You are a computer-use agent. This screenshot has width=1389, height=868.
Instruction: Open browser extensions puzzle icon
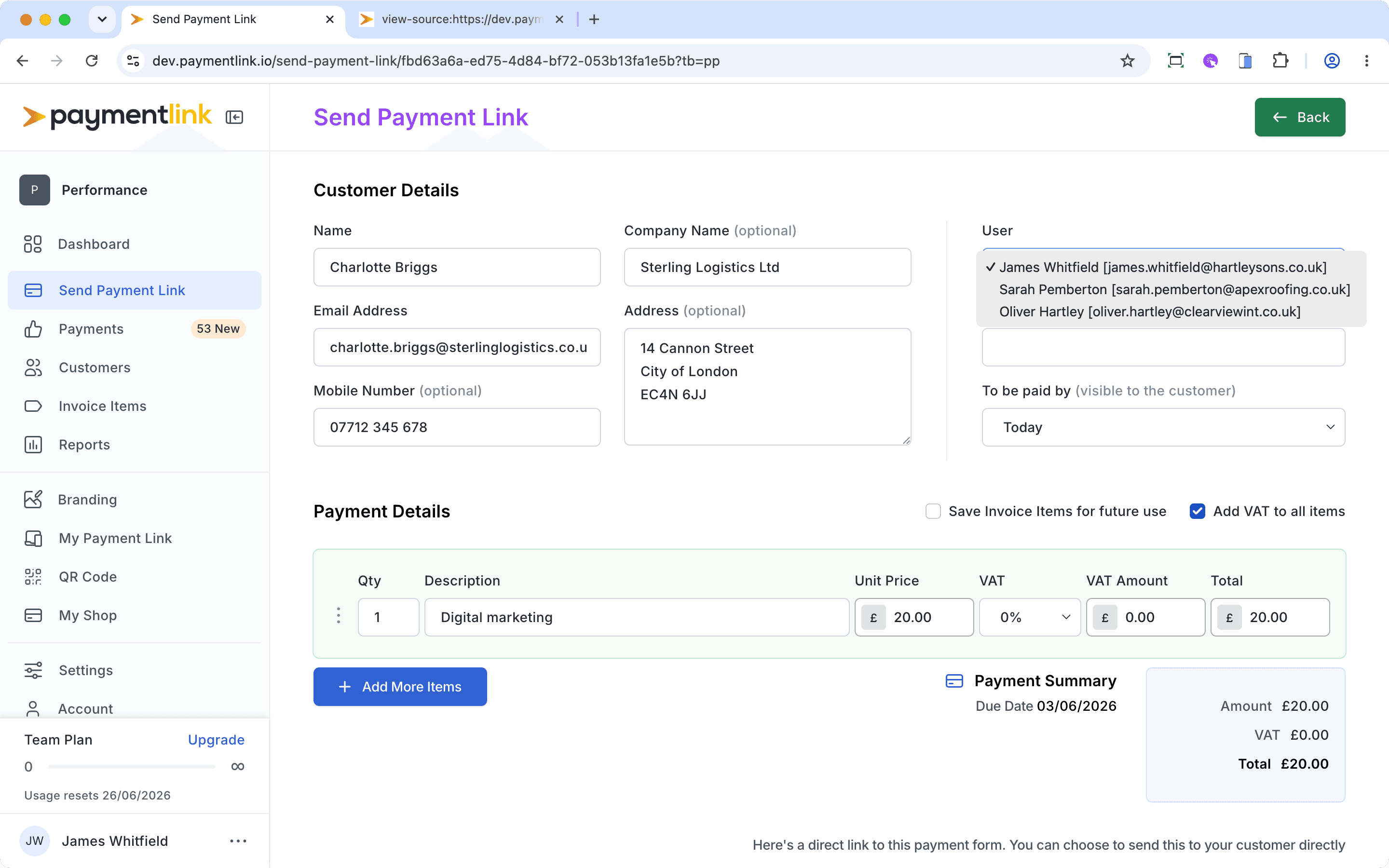[1280, 61]
